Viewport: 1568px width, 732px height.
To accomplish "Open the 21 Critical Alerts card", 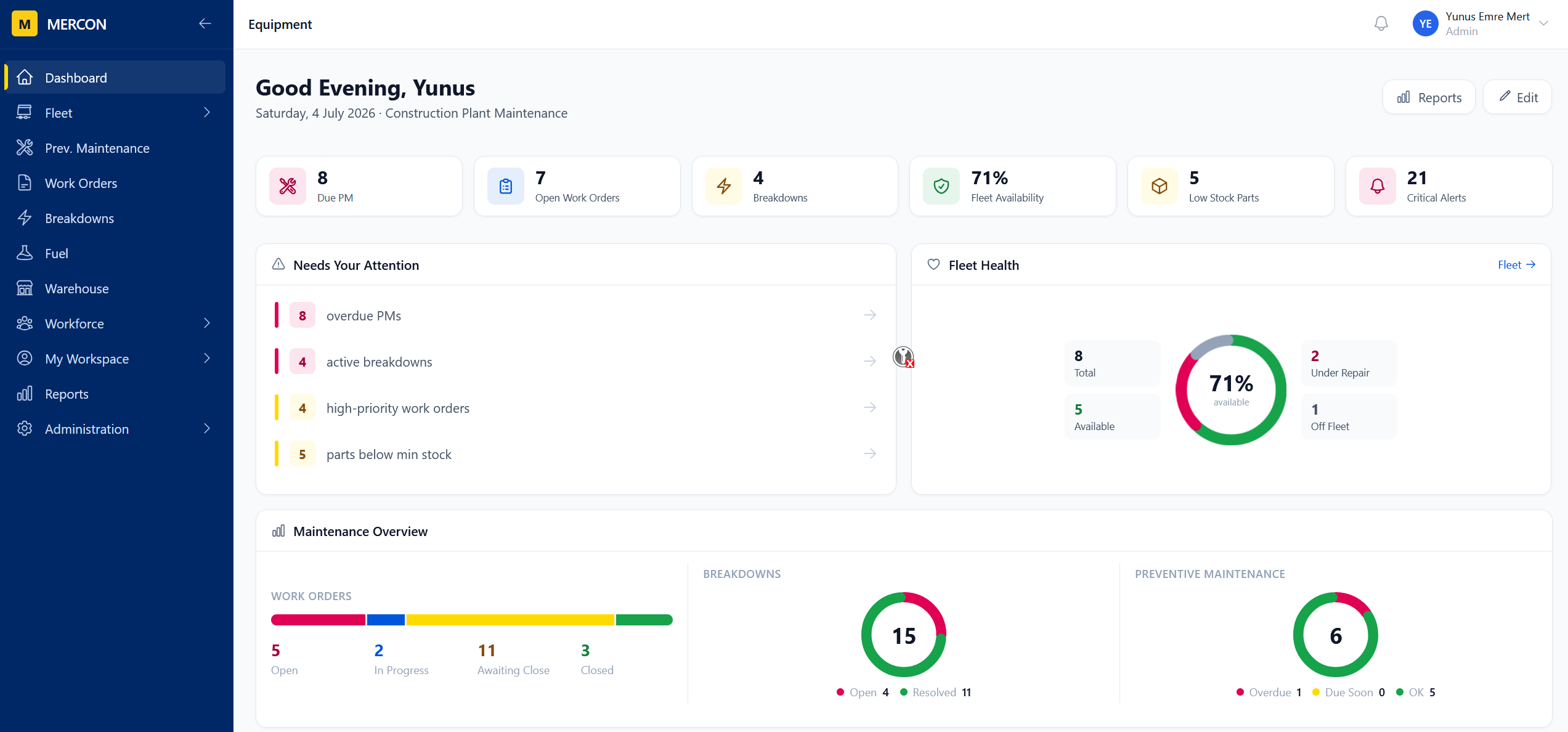I will (x=1449, y=186).
